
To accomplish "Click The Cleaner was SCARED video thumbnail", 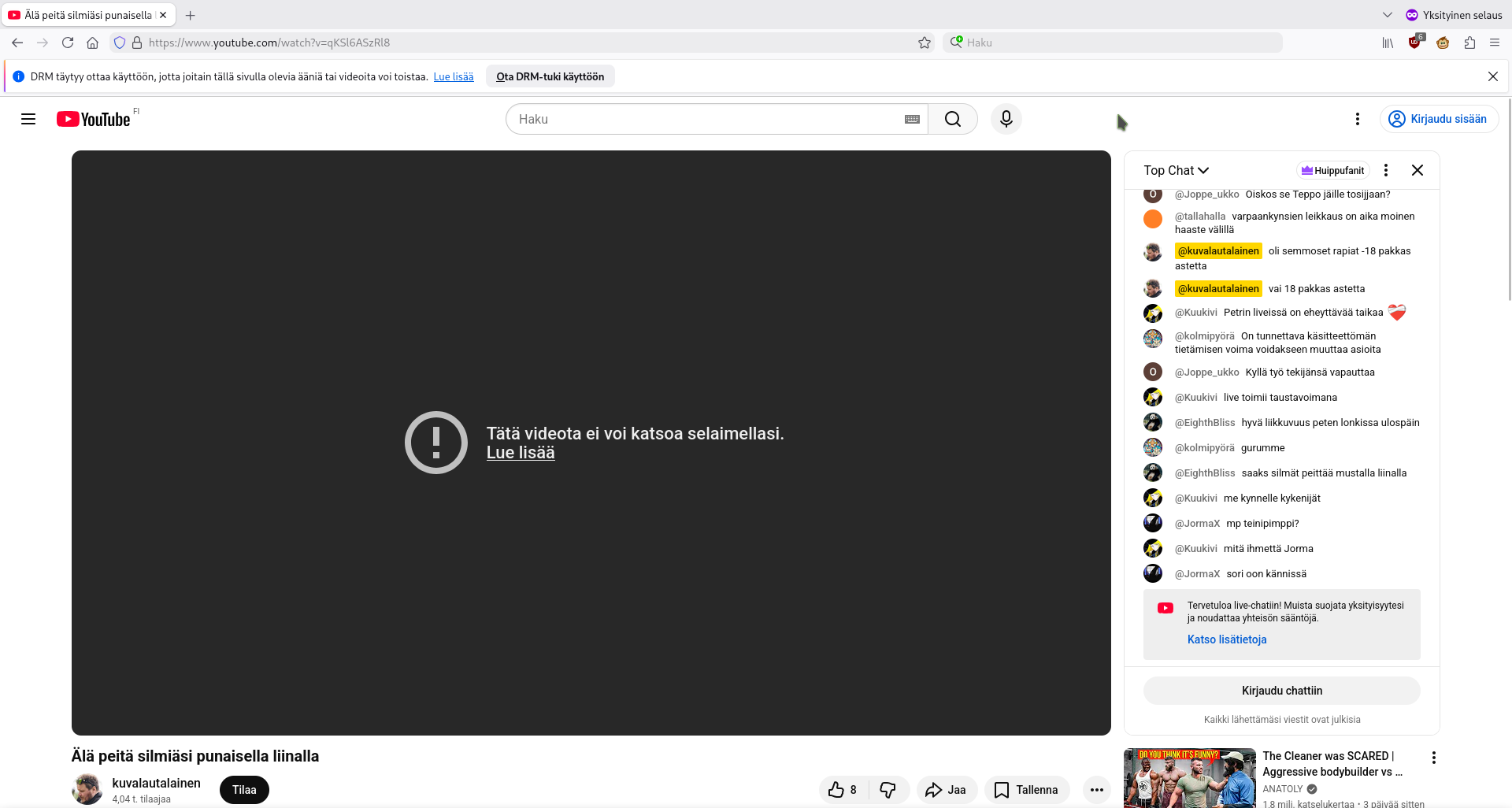I will tap(1189, 778).
